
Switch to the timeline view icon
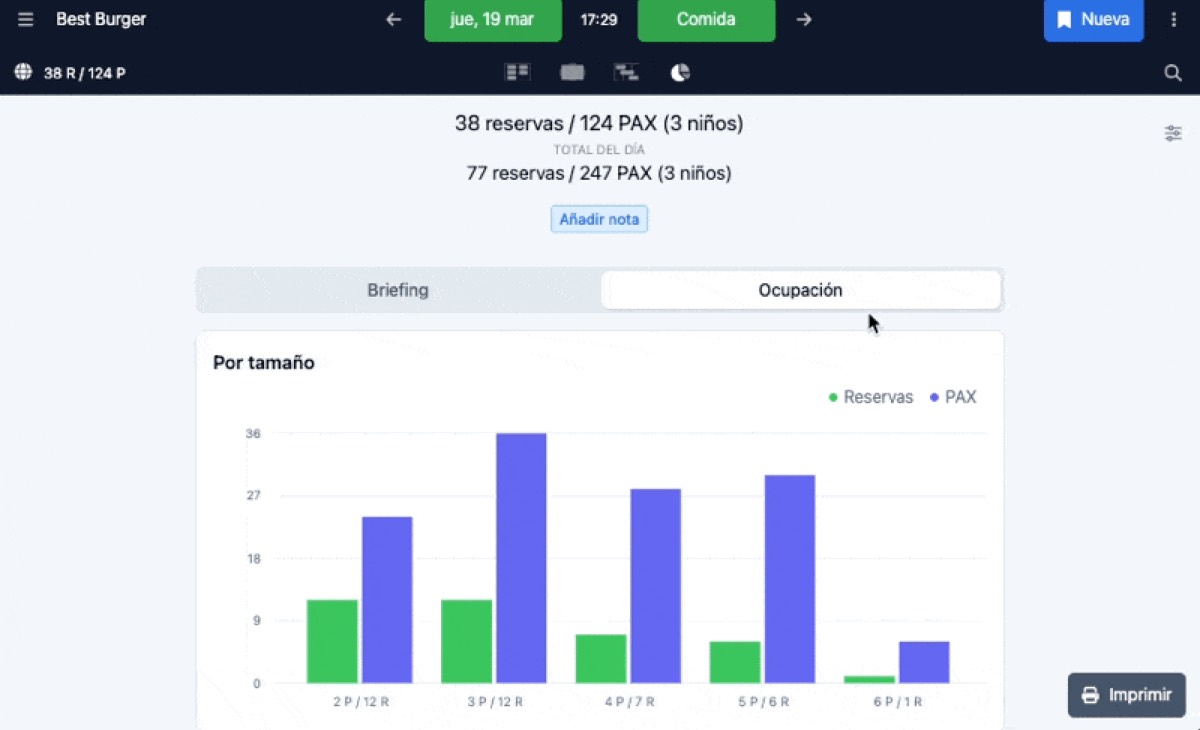click(x=627, y=72)
